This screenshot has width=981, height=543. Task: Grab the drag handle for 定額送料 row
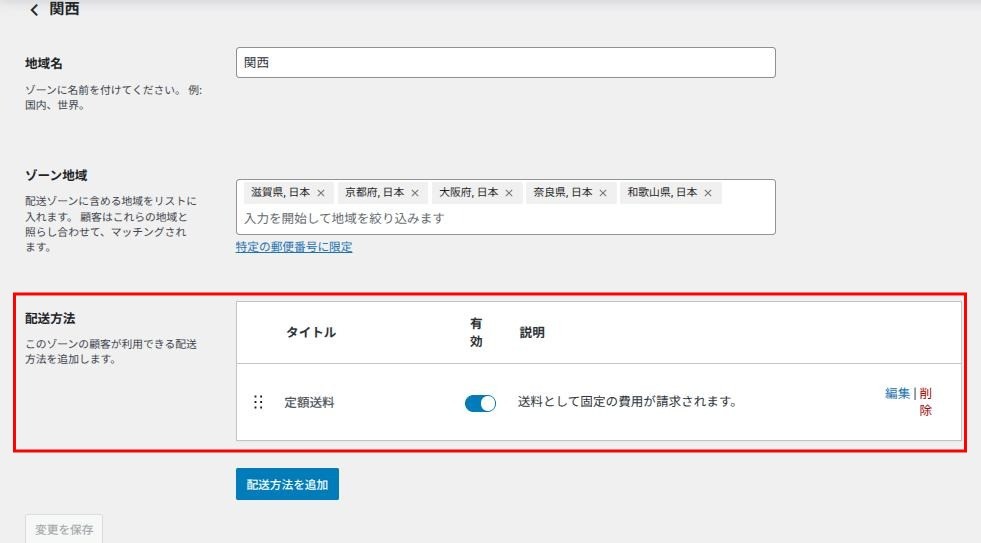click(x=258, y=402)
